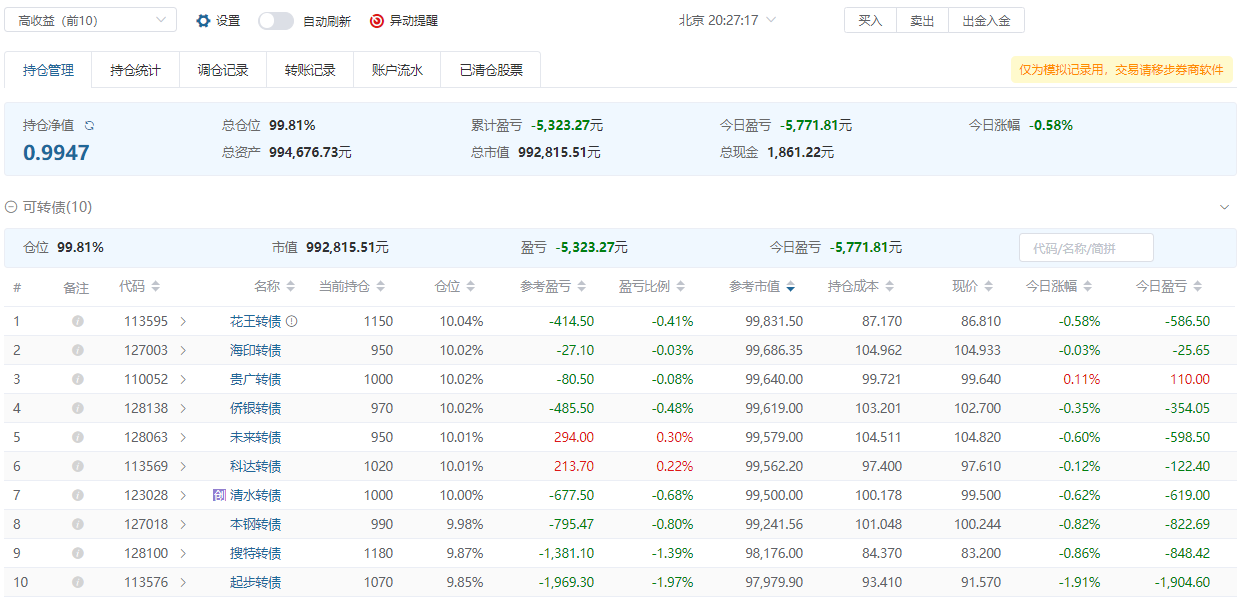This screenshot has width=1255, height=604.
Task: Click the 异动提醒 alert icon
Action: coord(377,21)
